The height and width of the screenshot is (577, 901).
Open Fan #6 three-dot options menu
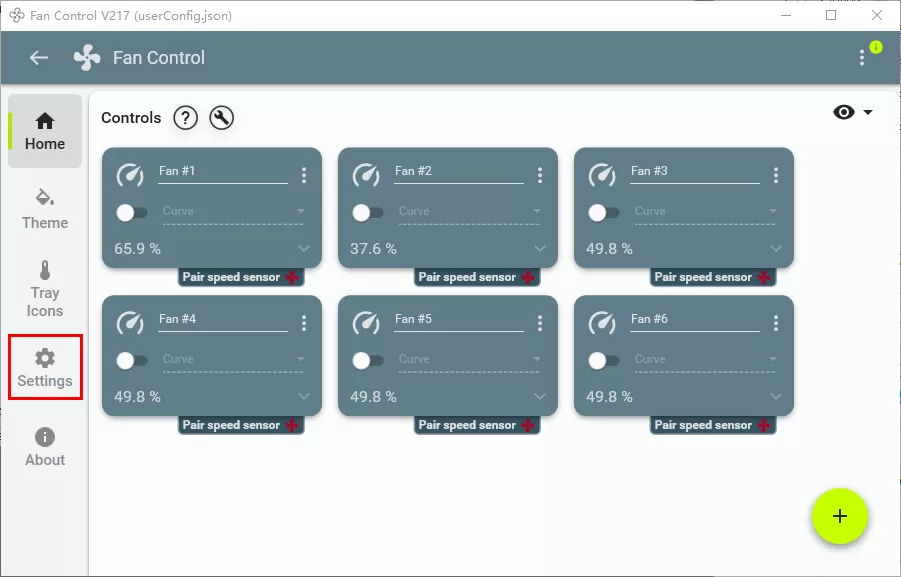point(776,323)
